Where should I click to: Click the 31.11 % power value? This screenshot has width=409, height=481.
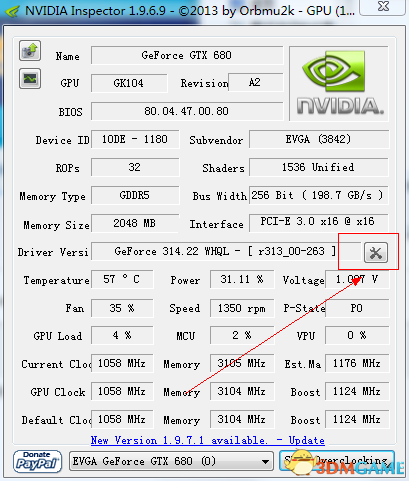(242, 279)
